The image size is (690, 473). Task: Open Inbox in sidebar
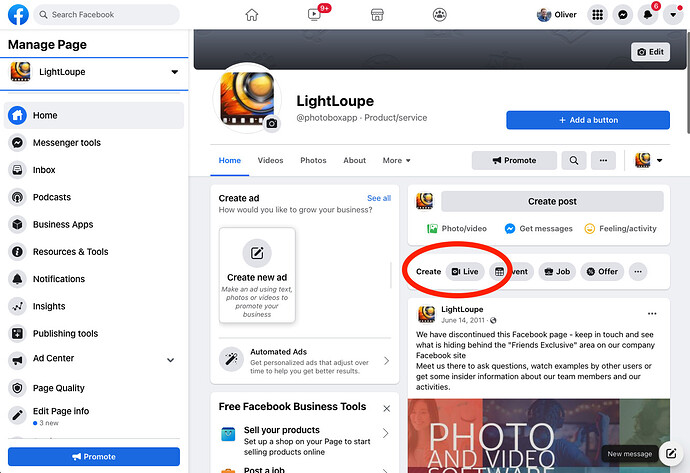click(94, 170)
